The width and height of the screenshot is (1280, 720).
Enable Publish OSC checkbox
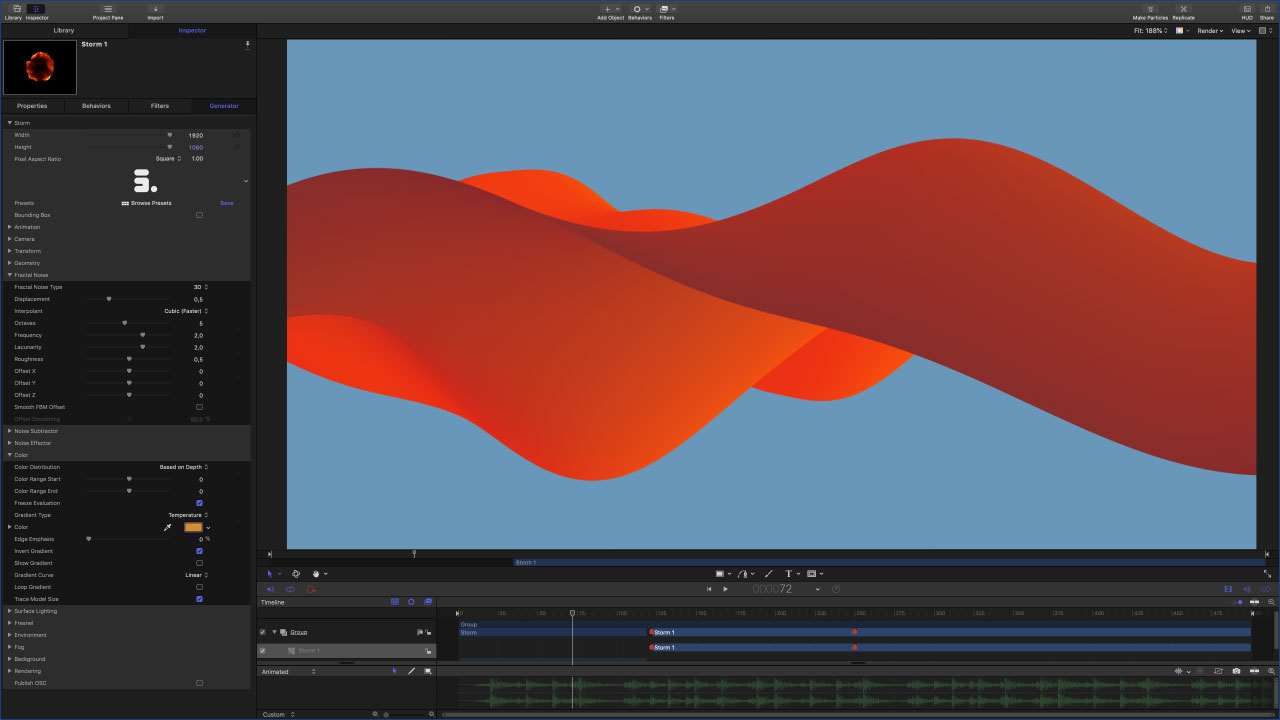click(199, 683)
